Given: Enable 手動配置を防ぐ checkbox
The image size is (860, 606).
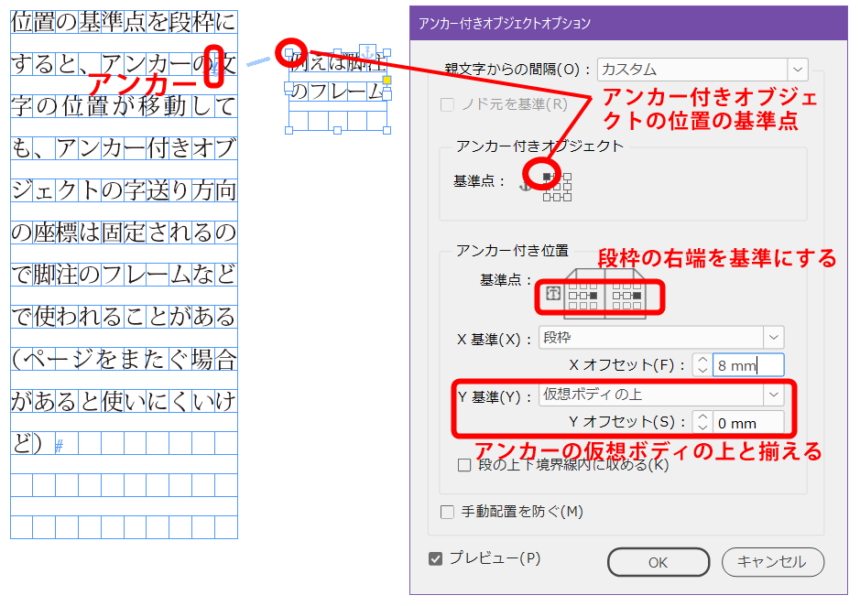Looking at the screenshot, I should click(x=448, y=512).
